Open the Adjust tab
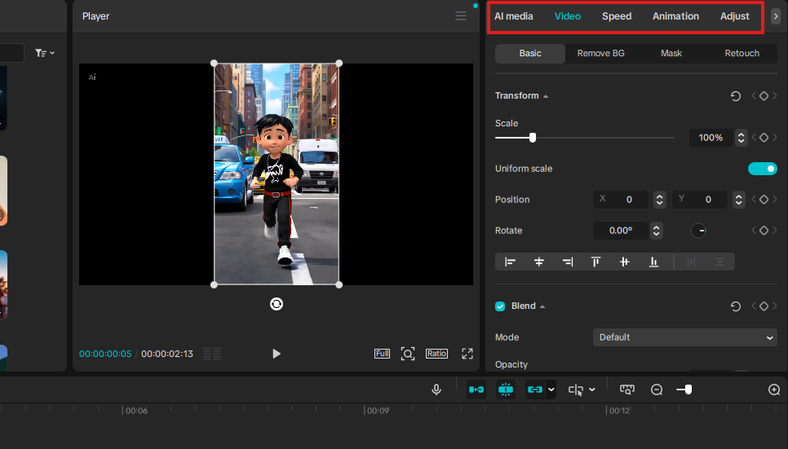788x449 pixels. click(734, 16)
